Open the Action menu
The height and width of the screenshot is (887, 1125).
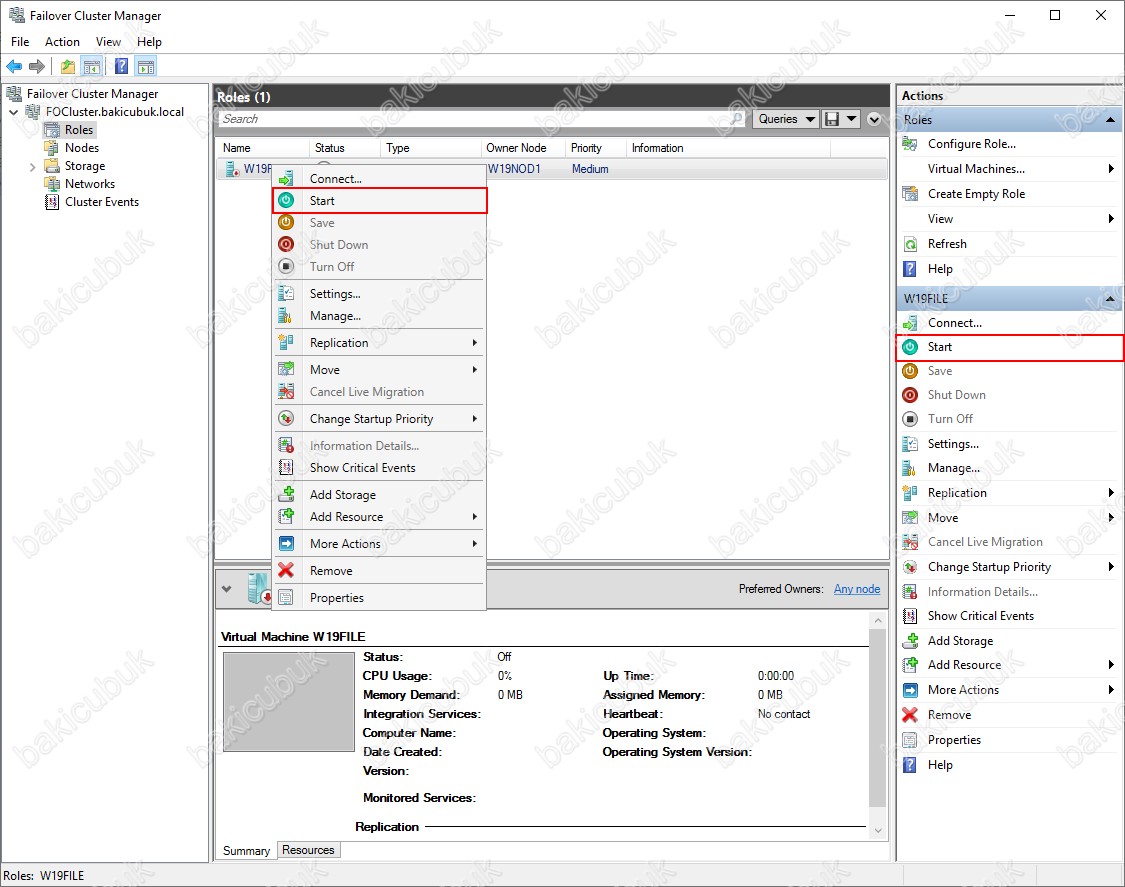pos(62,42)
